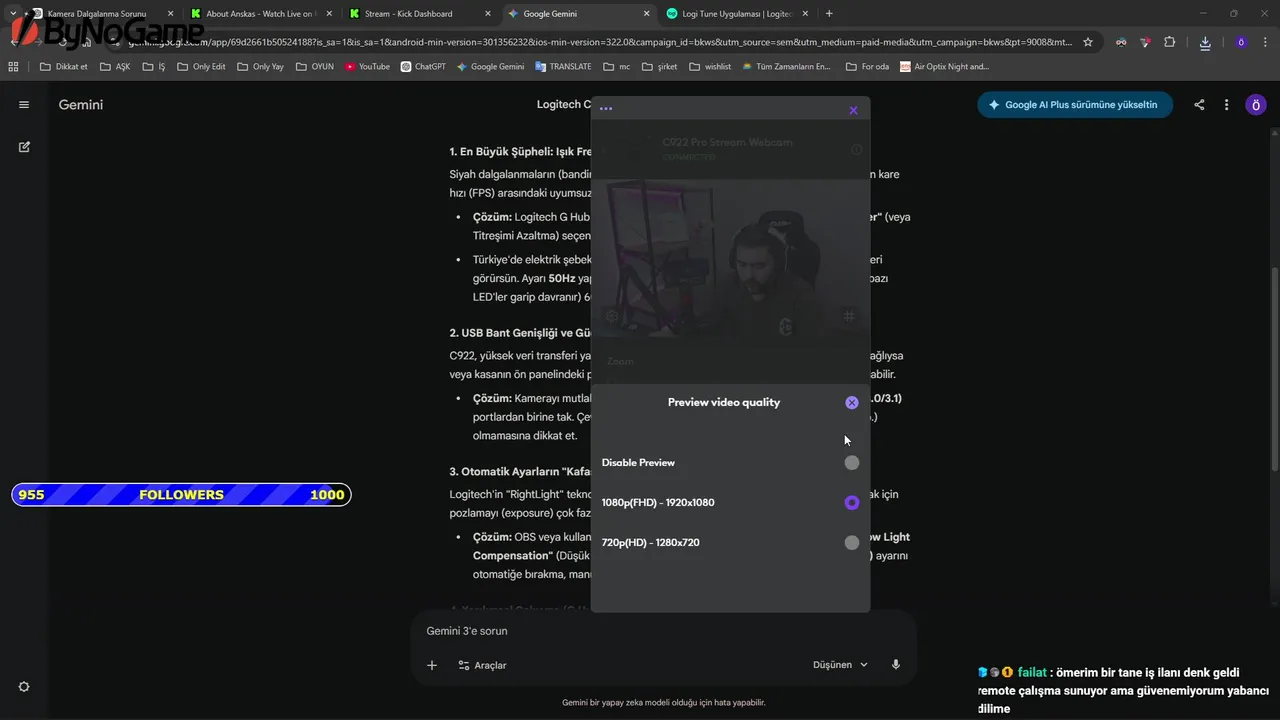This screenshot has height=720, width=1280.
Task: Activate the microphone in Gemini prompt
Action: coord(896,665)
